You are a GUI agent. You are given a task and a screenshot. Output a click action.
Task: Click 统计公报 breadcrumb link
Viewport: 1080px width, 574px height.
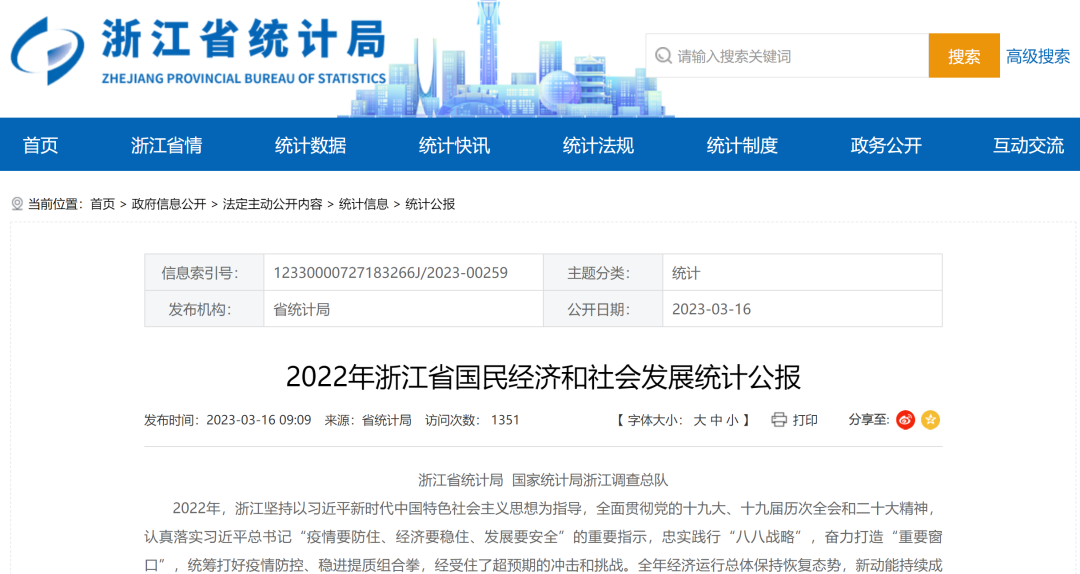click(x=430, y=204)
